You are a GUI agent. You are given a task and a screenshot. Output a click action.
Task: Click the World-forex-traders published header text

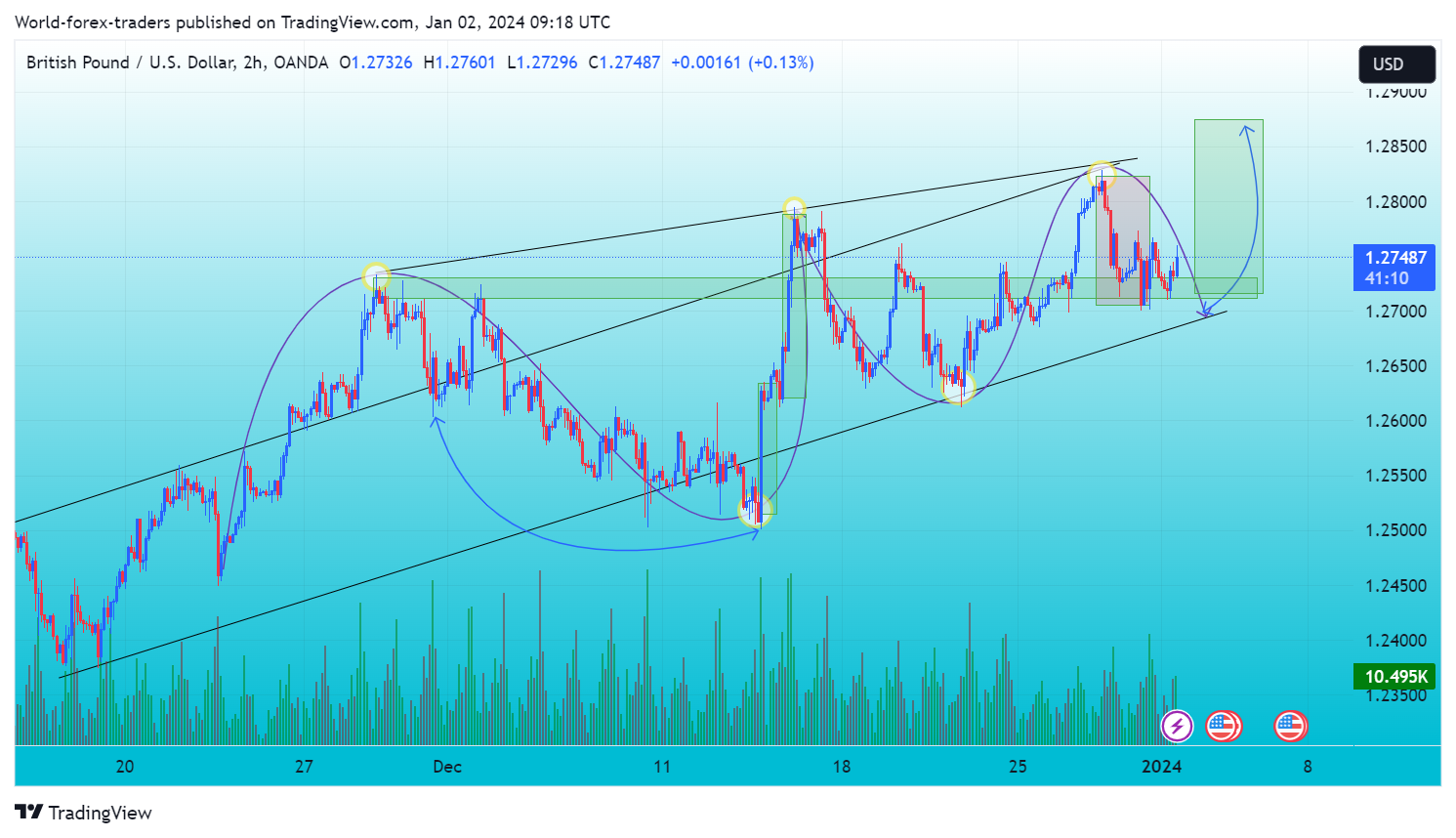point(312,22)
